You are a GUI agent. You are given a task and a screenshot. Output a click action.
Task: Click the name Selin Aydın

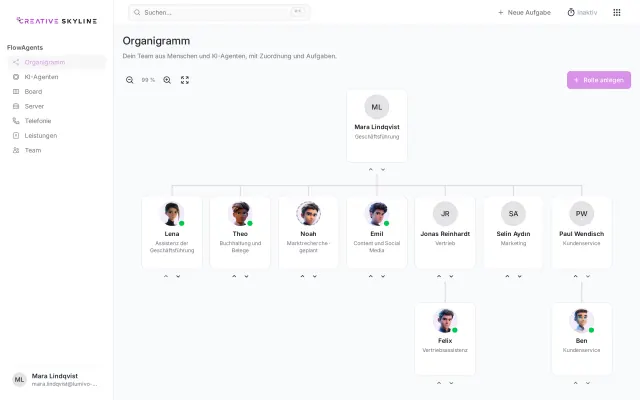point(513,234)
